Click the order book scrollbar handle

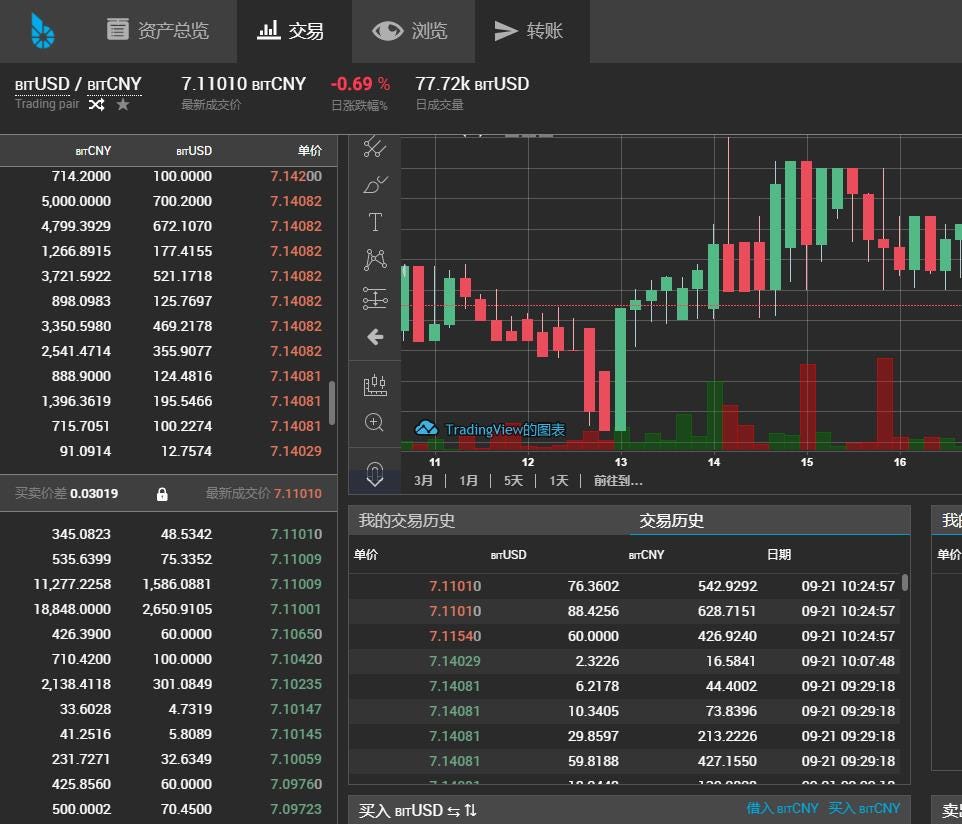pos(332,403)
